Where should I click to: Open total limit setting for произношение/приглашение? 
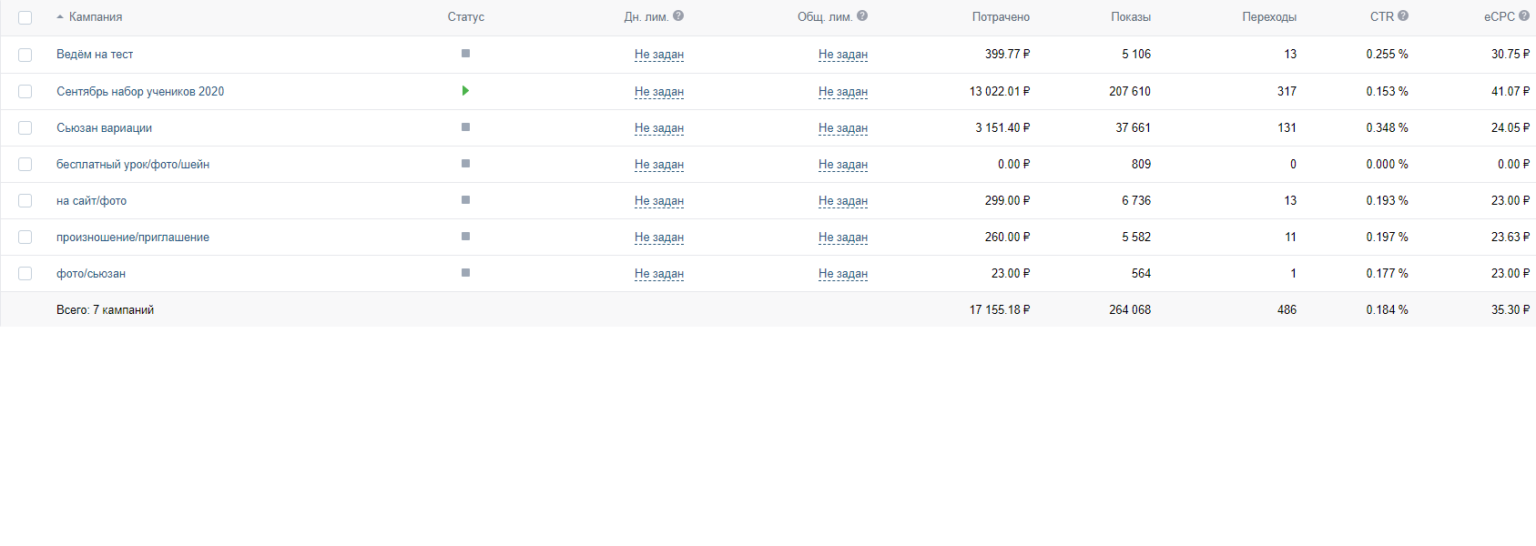point(842,238)
